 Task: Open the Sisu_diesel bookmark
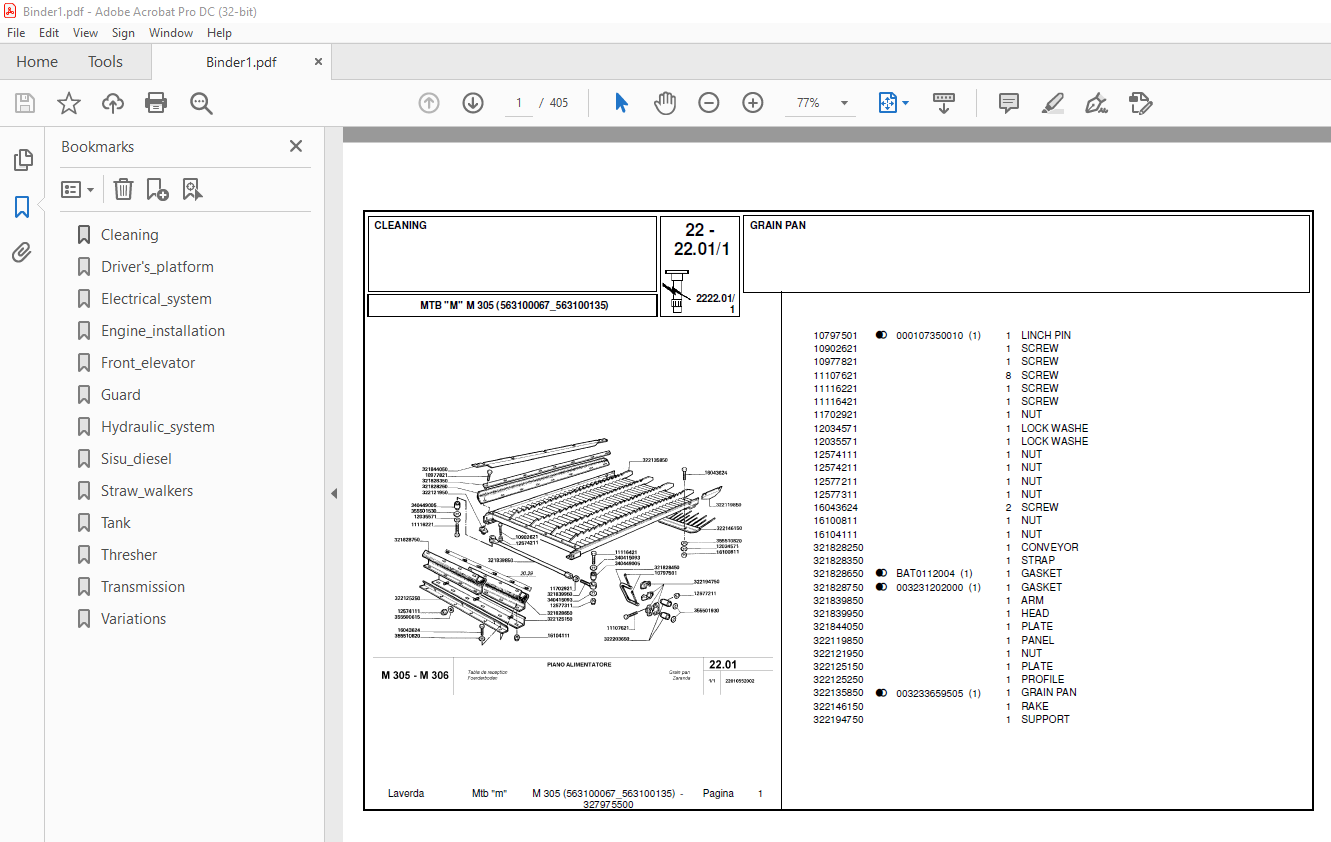(136, 459)
